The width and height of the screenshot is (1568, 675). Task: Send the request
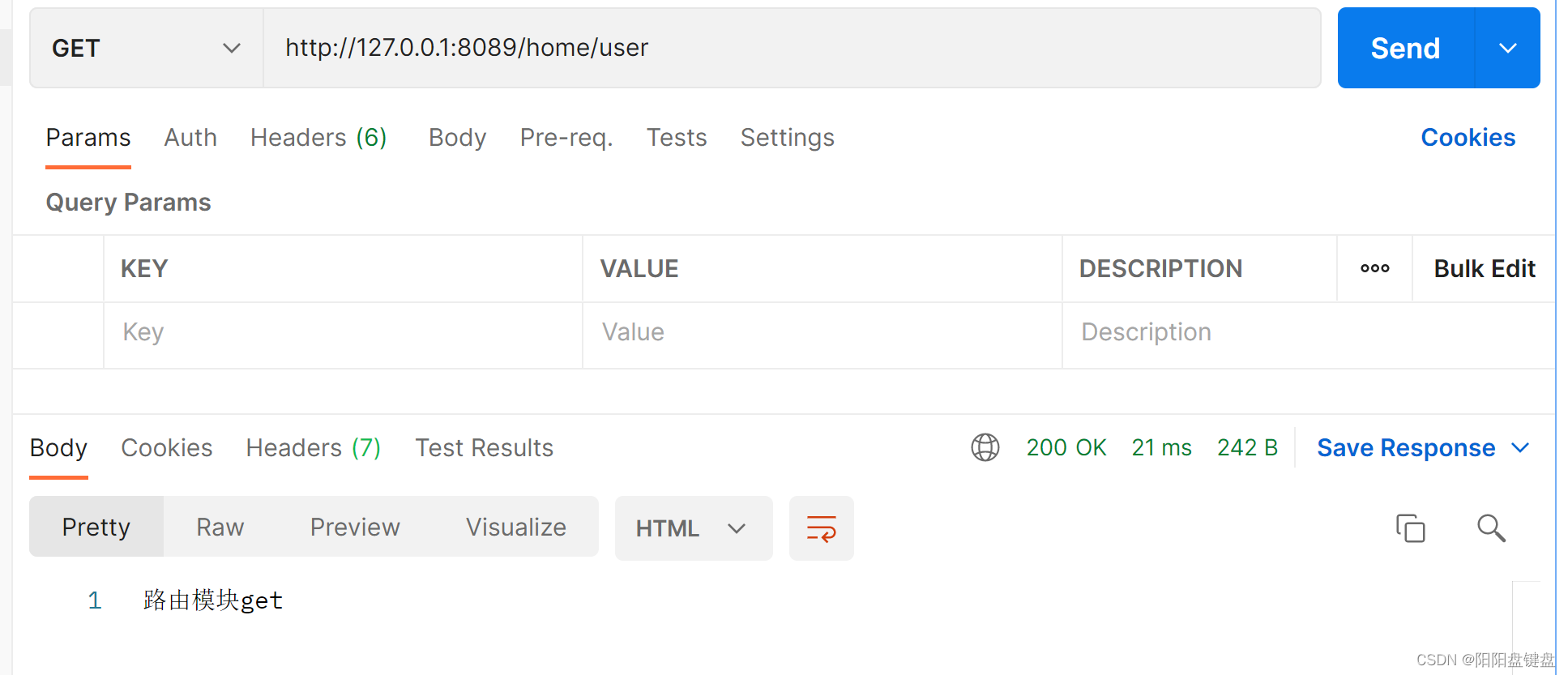click(1405, 48)
